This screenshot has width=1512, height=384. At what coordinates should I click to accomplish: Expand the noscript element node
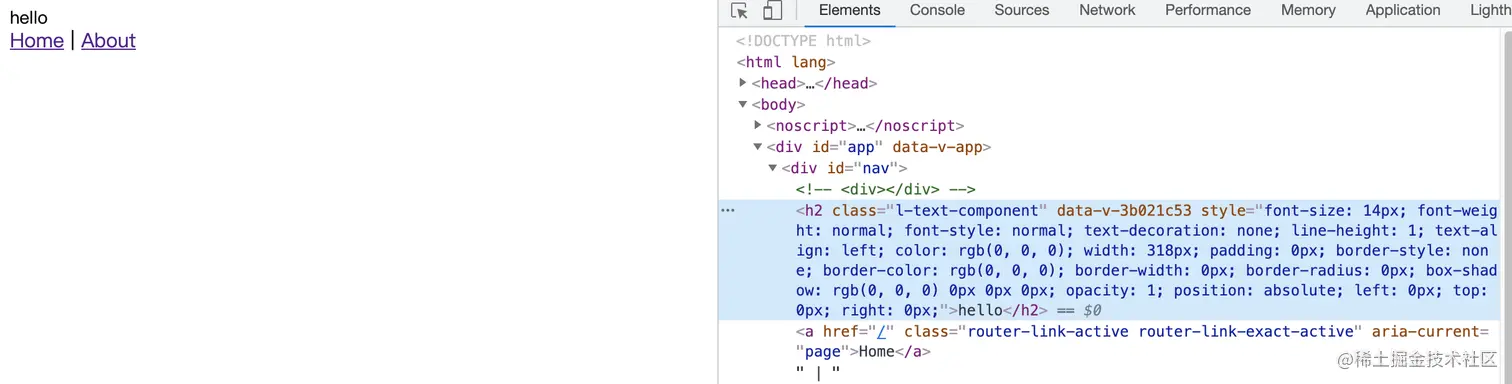pos(758,125)
